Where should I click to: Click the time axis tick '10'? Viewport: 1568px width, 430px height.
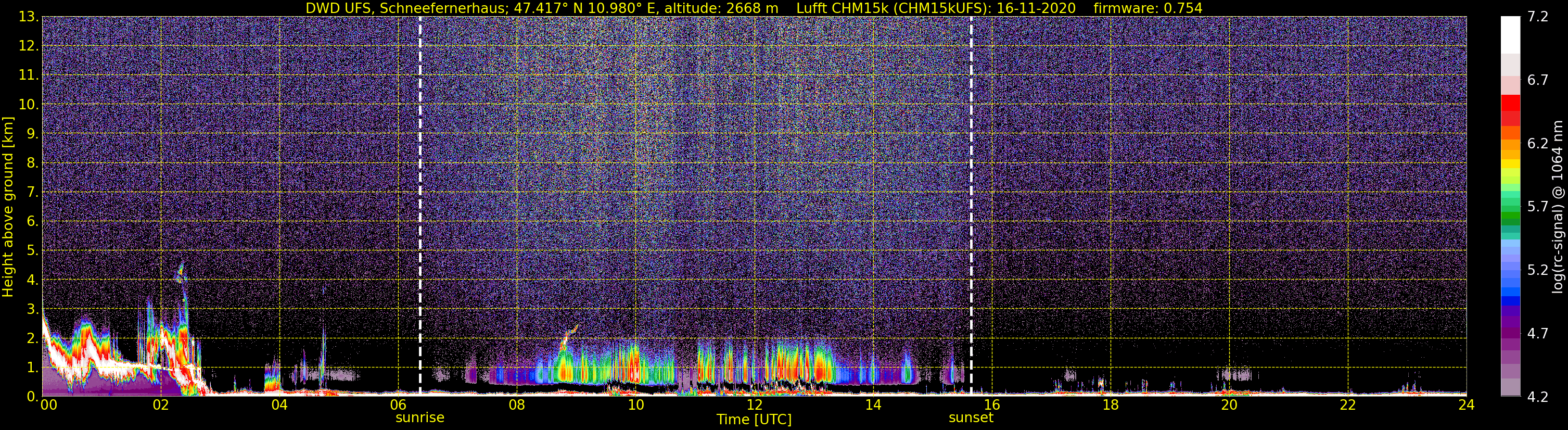[635, 405]
